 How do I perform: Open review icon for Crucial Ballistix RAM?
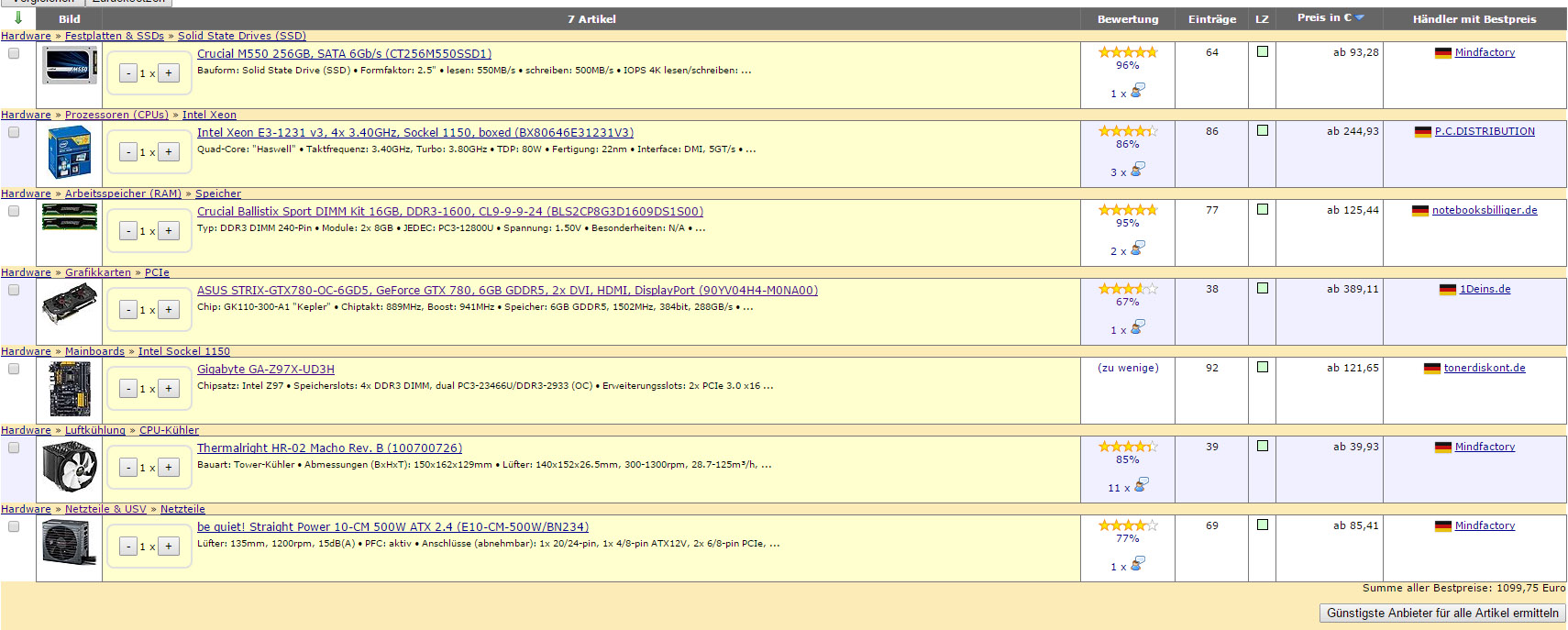tap(1138, 249)
